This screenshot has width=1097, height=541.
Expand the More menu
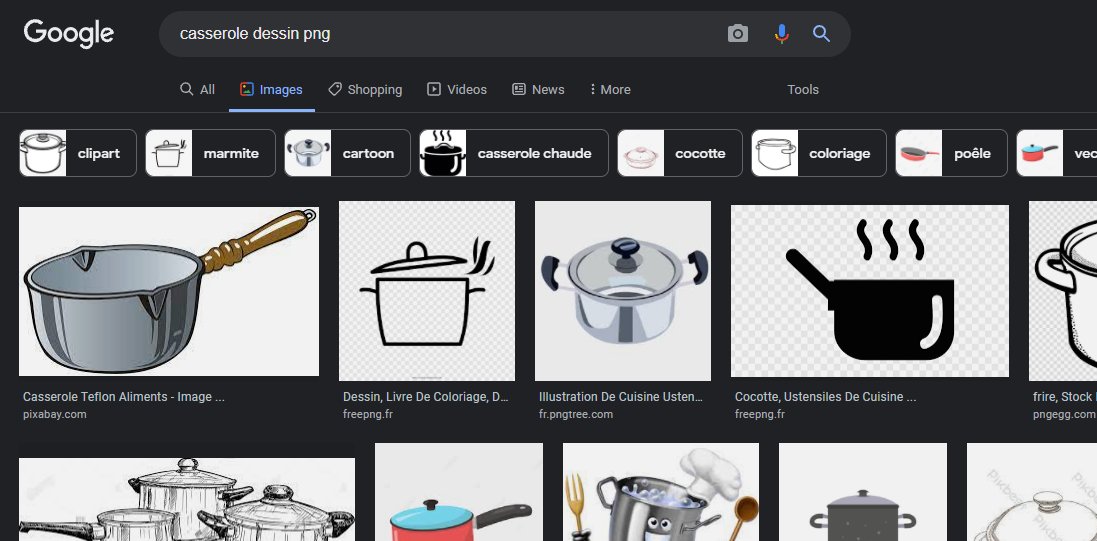coord(610,90)
